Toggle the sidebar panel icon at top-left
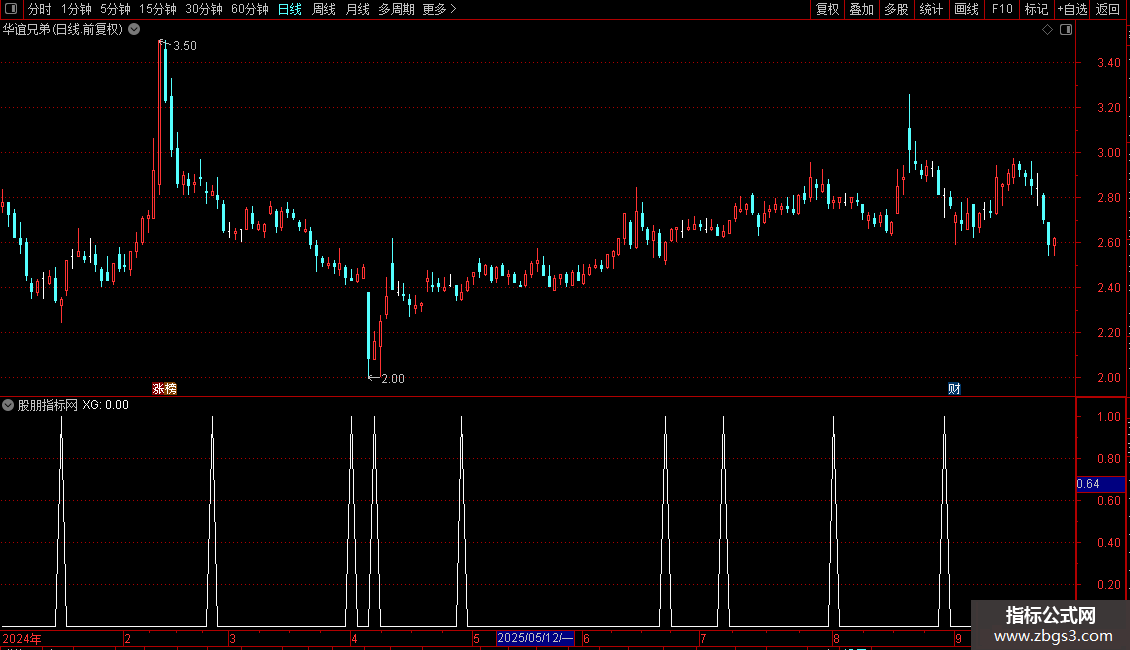1130x650 pixels. click(11, 9)
